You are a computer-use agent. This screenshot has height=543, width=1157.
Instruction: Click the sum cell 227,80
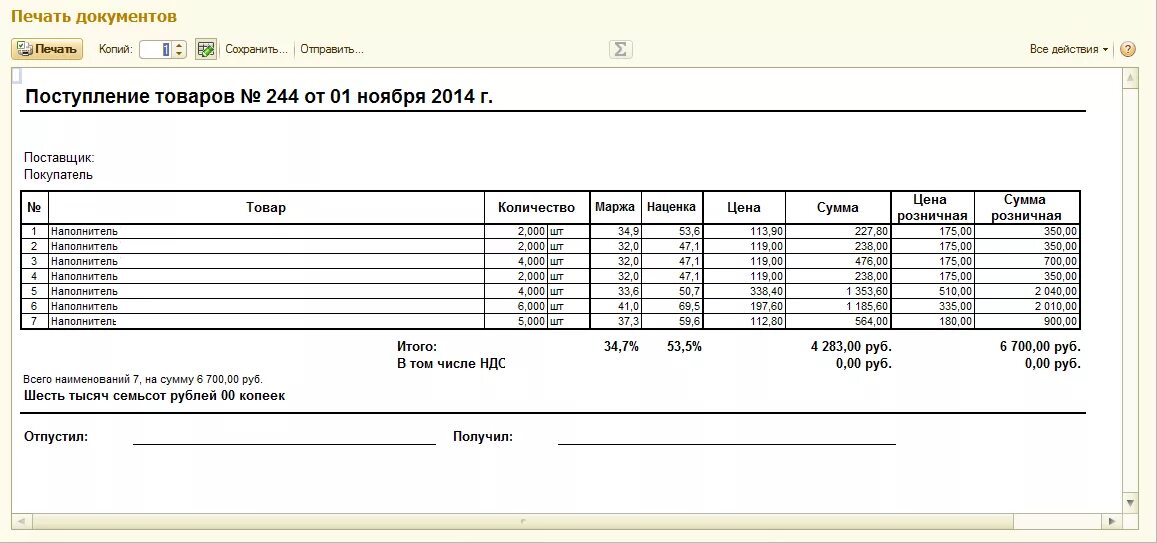coord(837,231)
